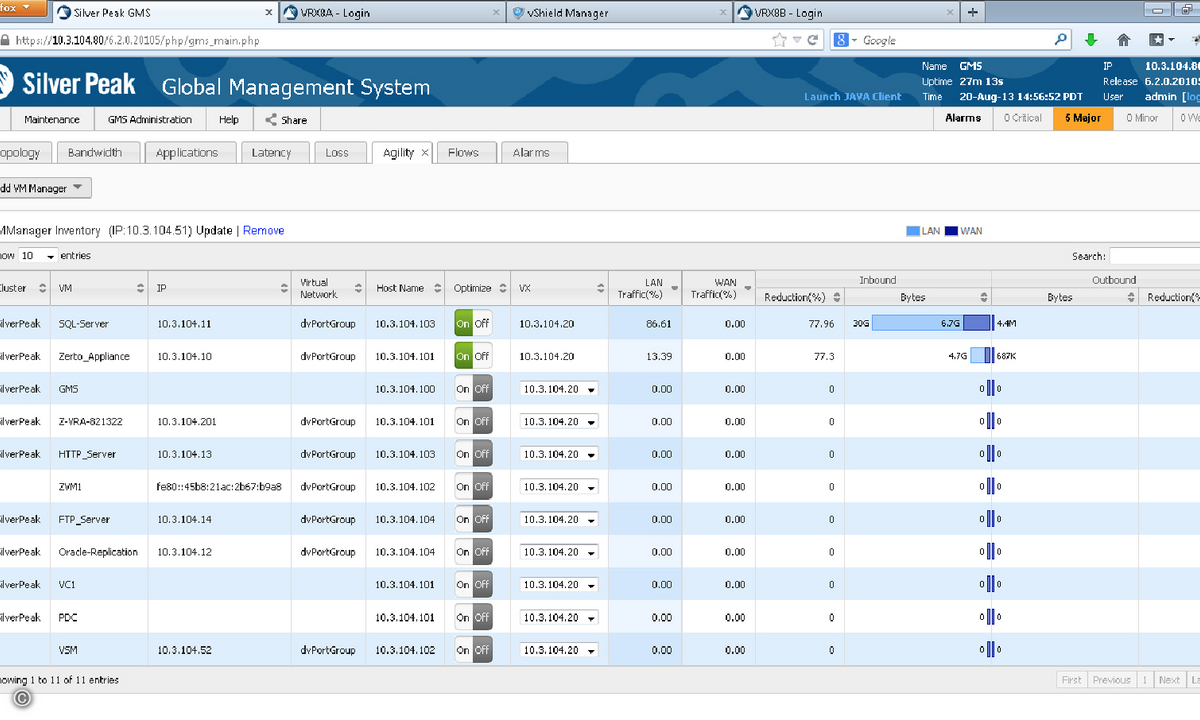Click the 0 Critical alarms button
This screenshot has height=720, width=1200.
tap(1023, 118)
